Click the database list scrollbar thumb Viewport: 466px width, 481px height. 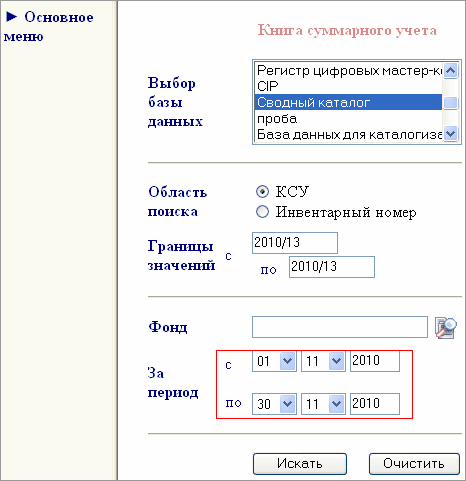(x=451, y=103)
